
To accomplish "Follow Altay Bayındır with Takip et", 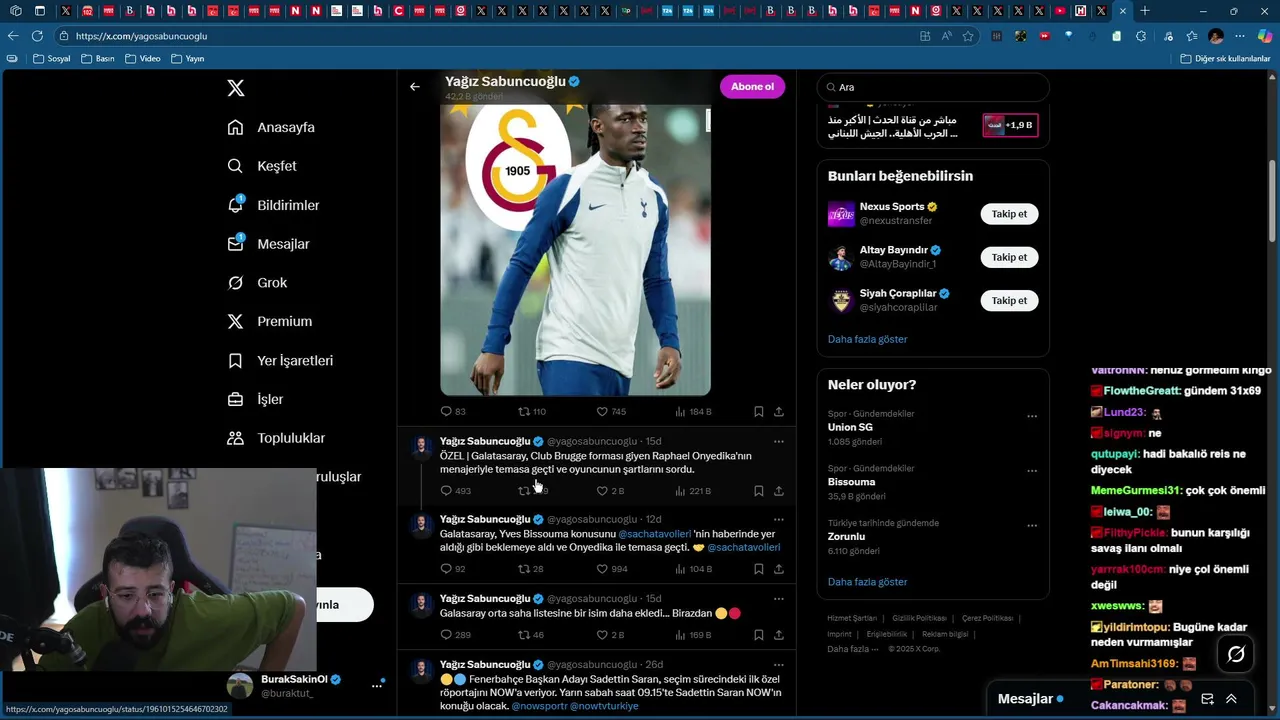I will (1009, 257).
